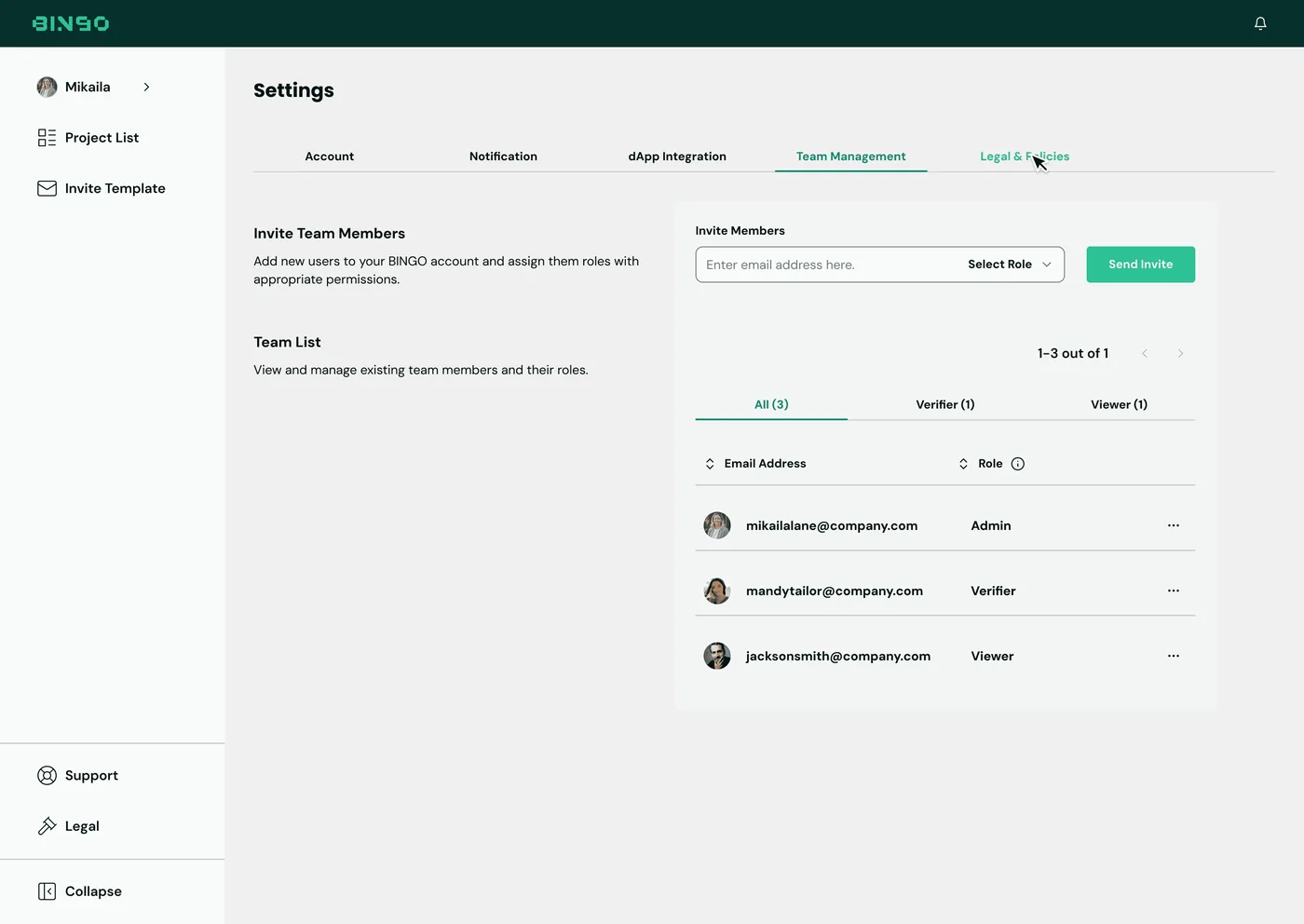Viewport: 1304px width, 924px height.
Task: Click the Mikaila name in sidebar
Action: click(88, 87)
